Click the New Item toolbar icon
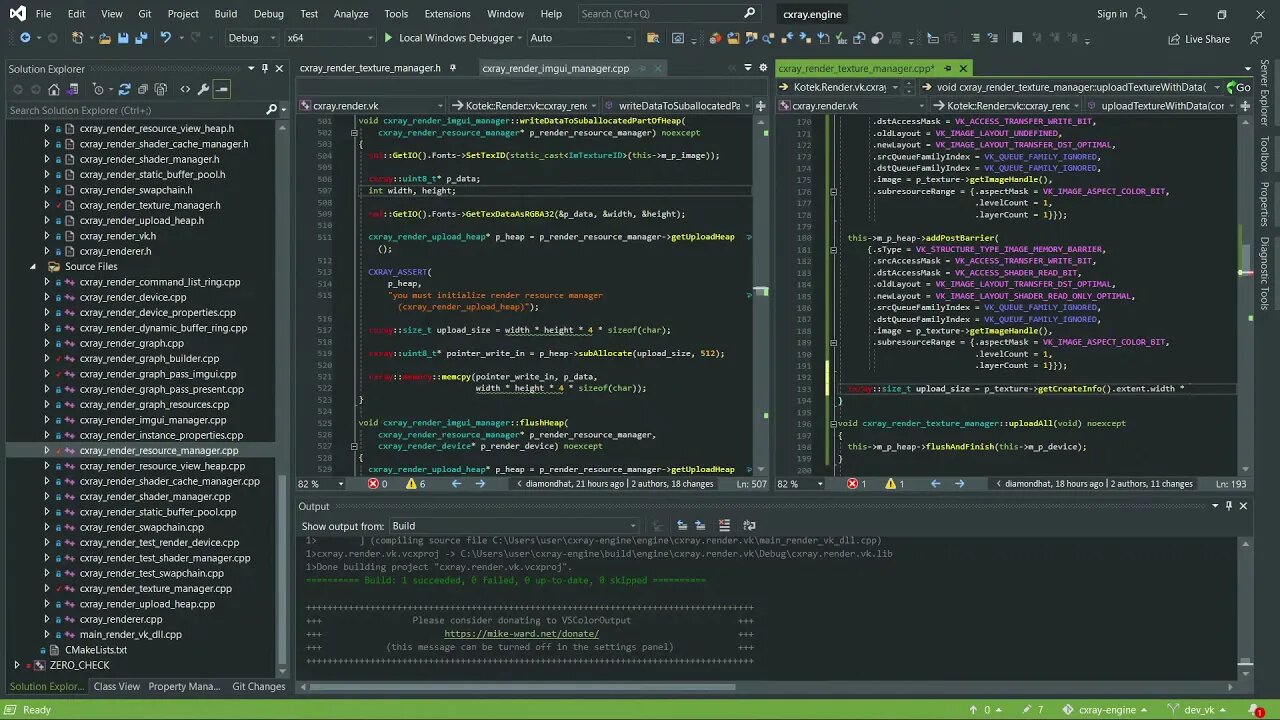 [x=78, y=38]
